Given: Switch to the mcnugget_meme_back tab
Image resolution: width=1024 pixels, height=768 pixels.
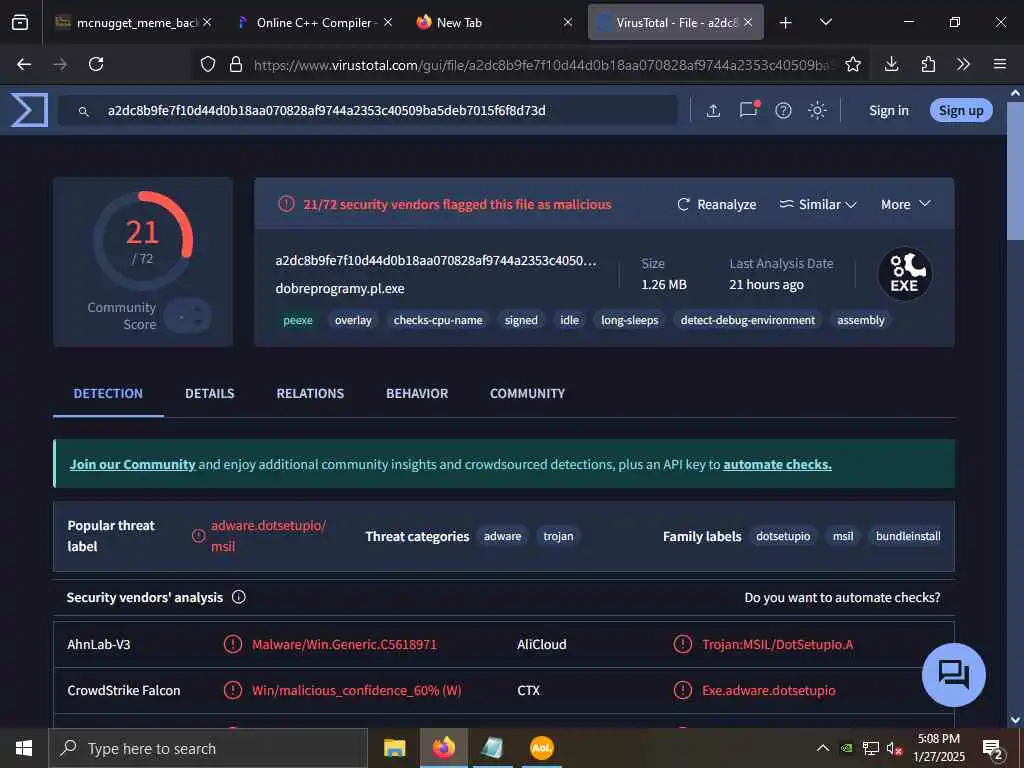Looking at the screenshot, I should click(x=133, y=23).
